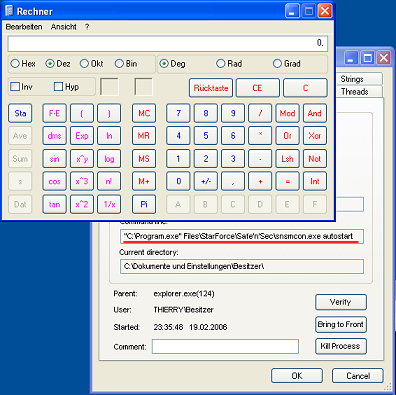
Task: Click Verify in the properties dialog
Action: (341, 302)
